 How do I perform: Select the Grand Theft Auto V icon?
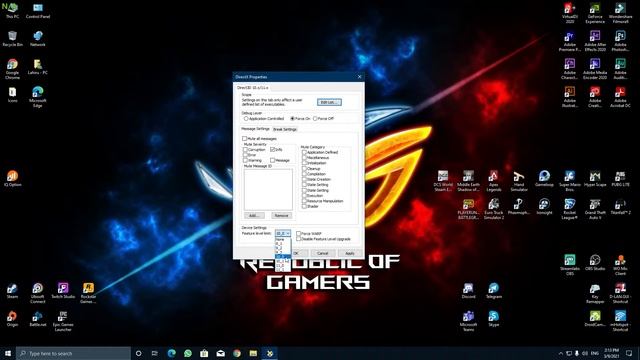pos(595,209)
